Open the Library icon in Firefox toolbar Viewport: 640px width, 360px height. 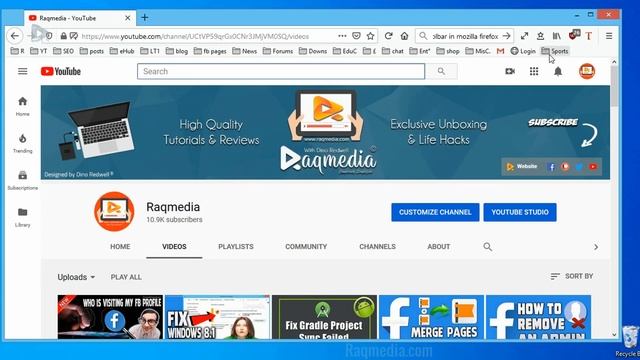[556, 36]
